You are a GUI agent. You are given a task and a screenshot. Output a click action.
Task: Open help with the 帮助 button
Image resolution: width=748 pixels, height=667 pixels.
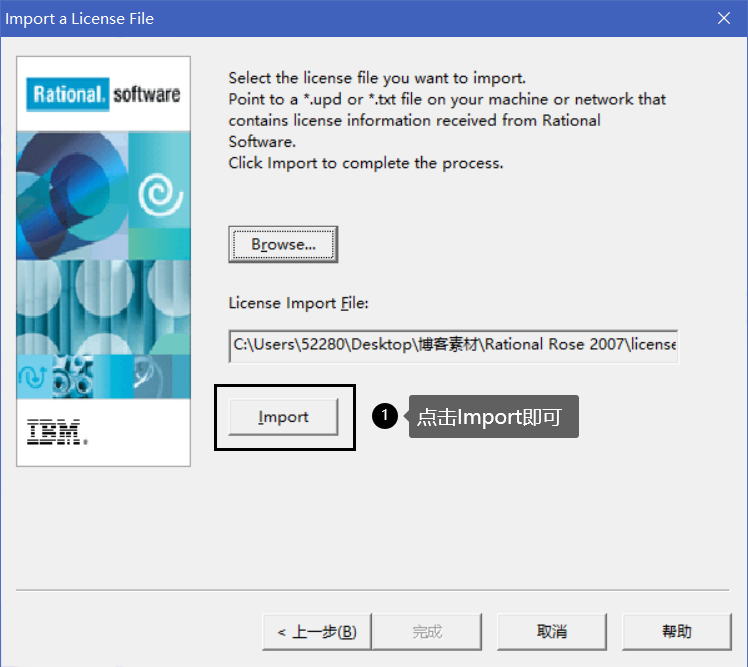(676, 632)
